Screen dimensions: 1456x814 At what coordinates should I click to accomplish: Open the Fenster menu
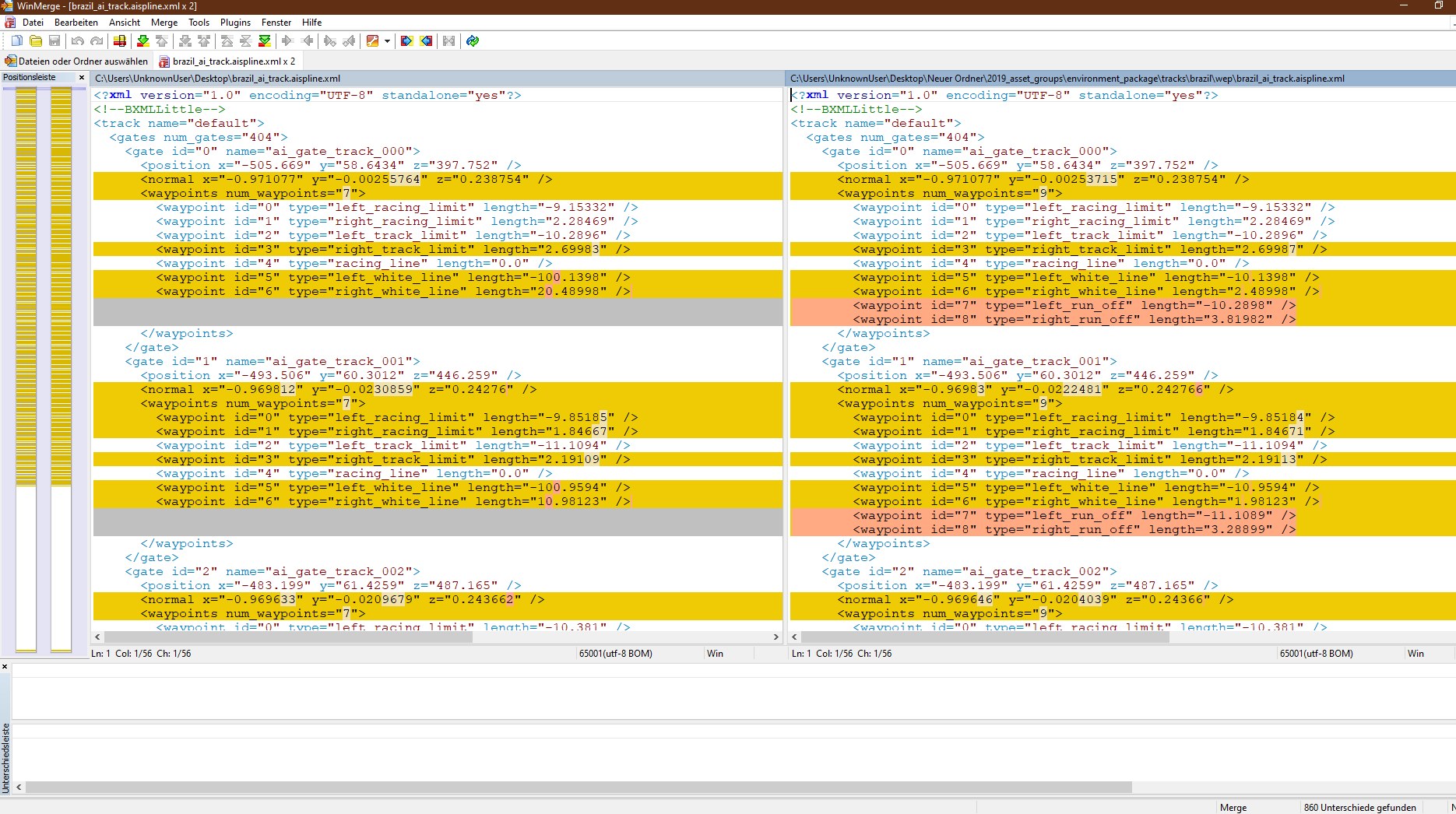[x=276, y=23]
